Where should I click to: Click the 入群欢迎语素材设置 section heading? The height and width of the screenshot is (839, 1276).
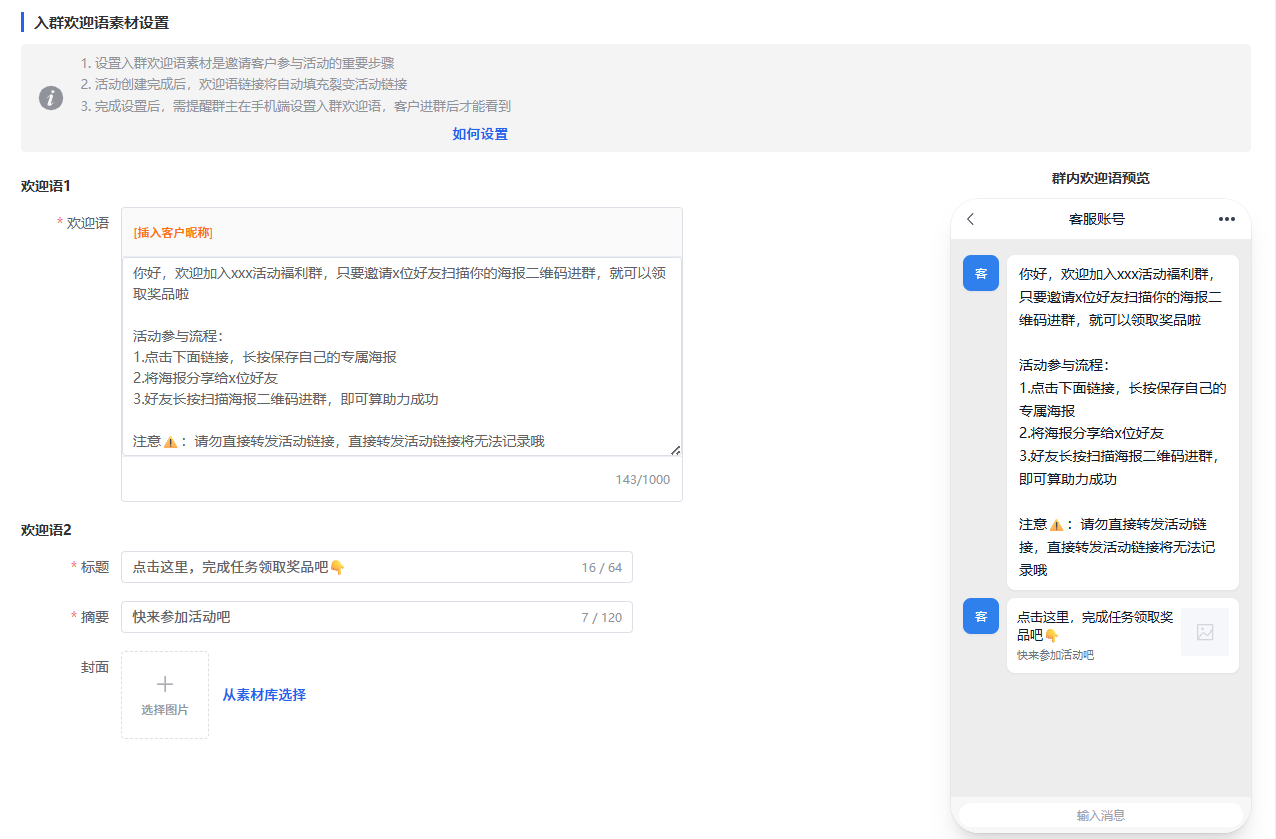tap(101, 22)
